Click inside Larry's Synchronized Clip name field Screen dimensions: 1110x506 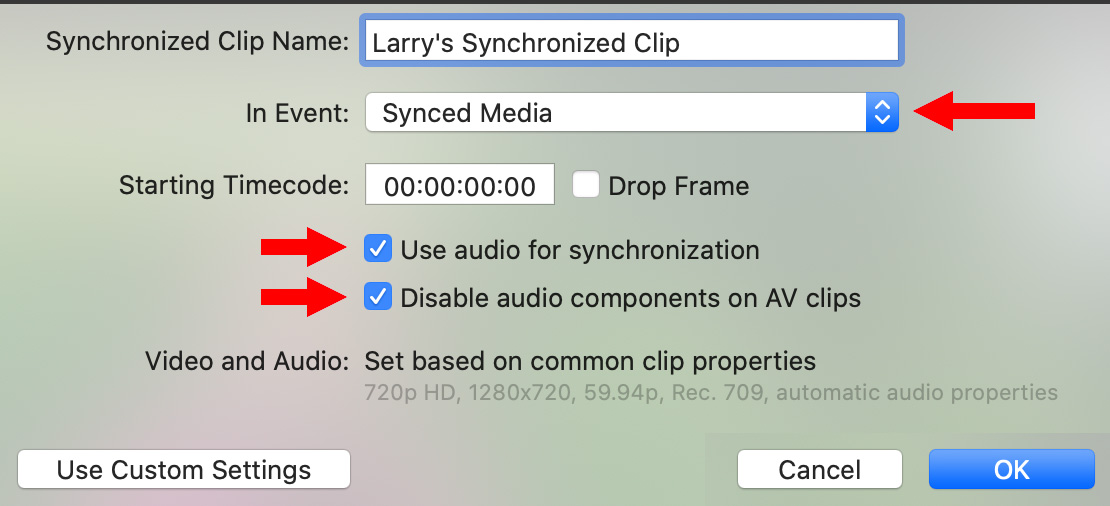click(x=632, y=42)
